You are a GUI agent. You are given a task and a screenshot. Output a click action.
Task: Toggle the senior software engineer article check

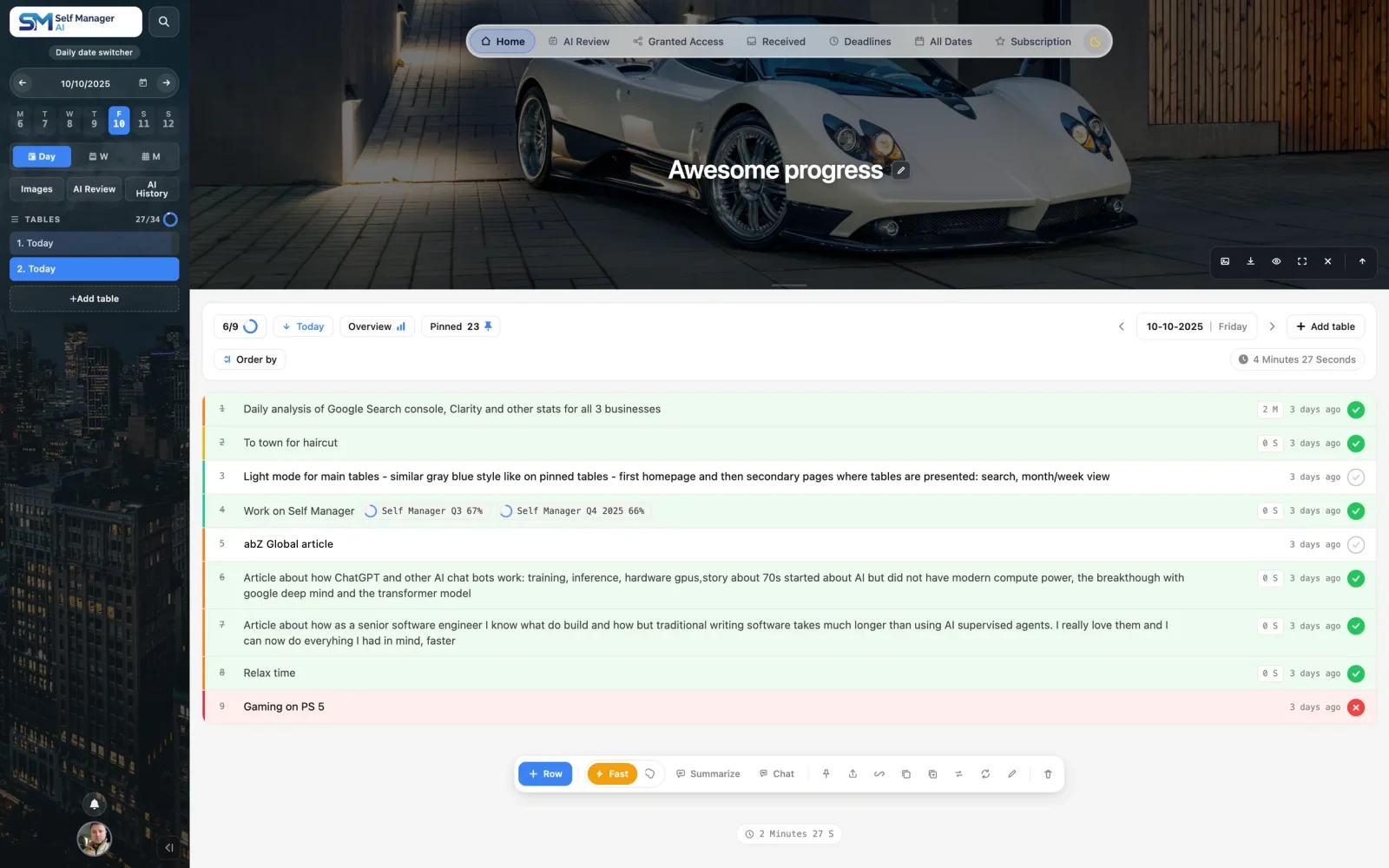click(x=1356, y=626)
